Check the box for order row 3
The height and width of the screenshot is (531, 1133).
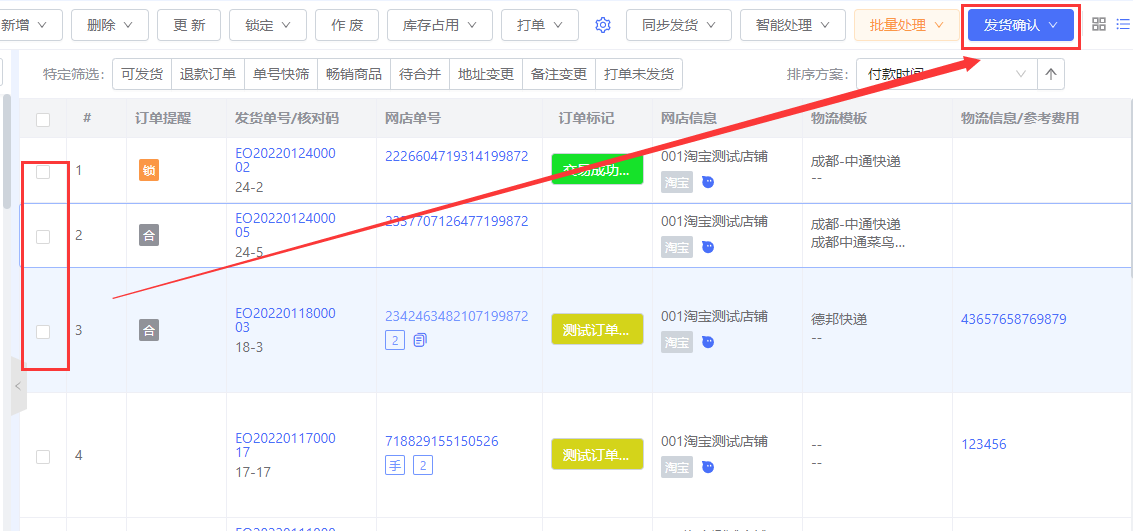coord(43,331)
